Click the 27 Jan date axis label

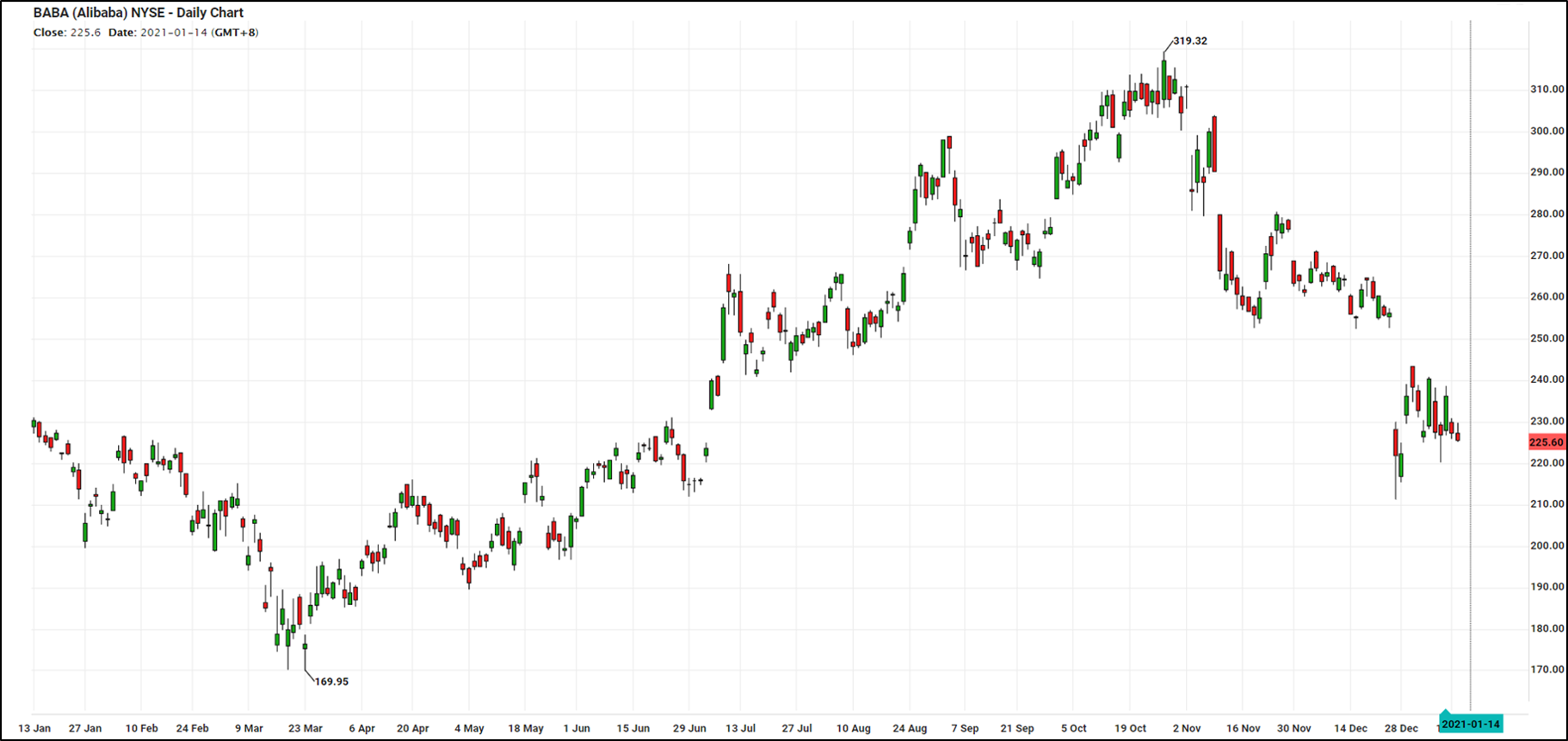[x=85, y=728]
